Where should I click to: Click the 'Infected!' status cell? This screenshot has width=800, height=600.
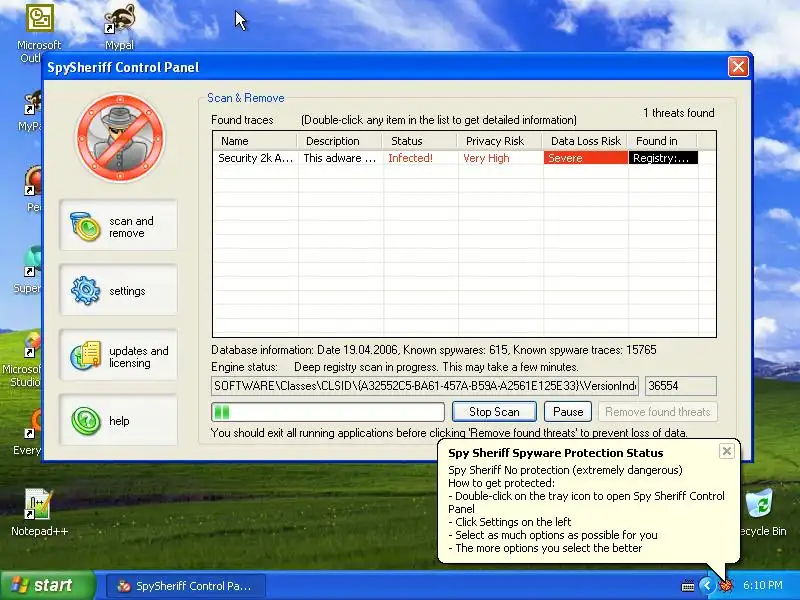point(420,158)
